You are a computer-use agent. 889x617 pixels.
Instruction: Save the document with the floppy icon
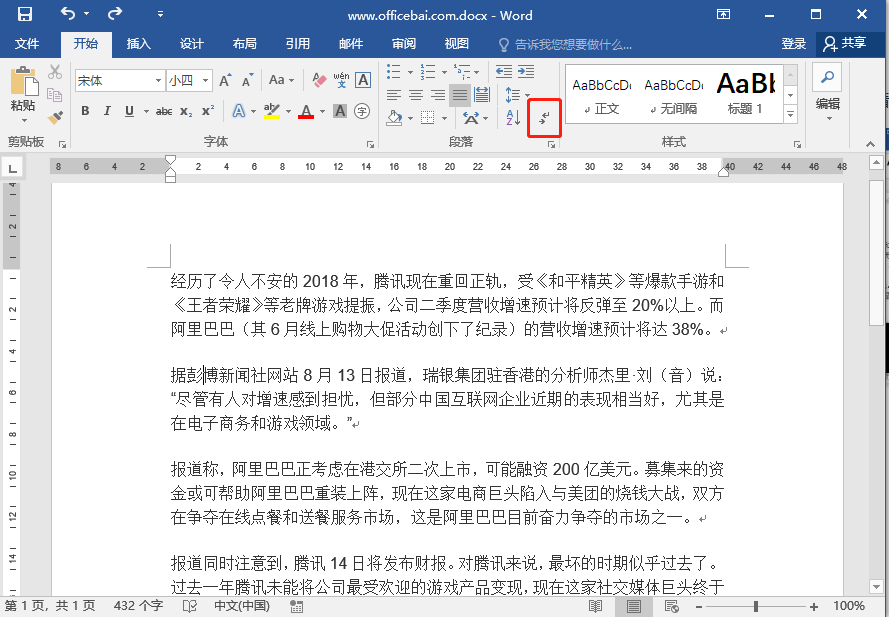coord(25,14)
